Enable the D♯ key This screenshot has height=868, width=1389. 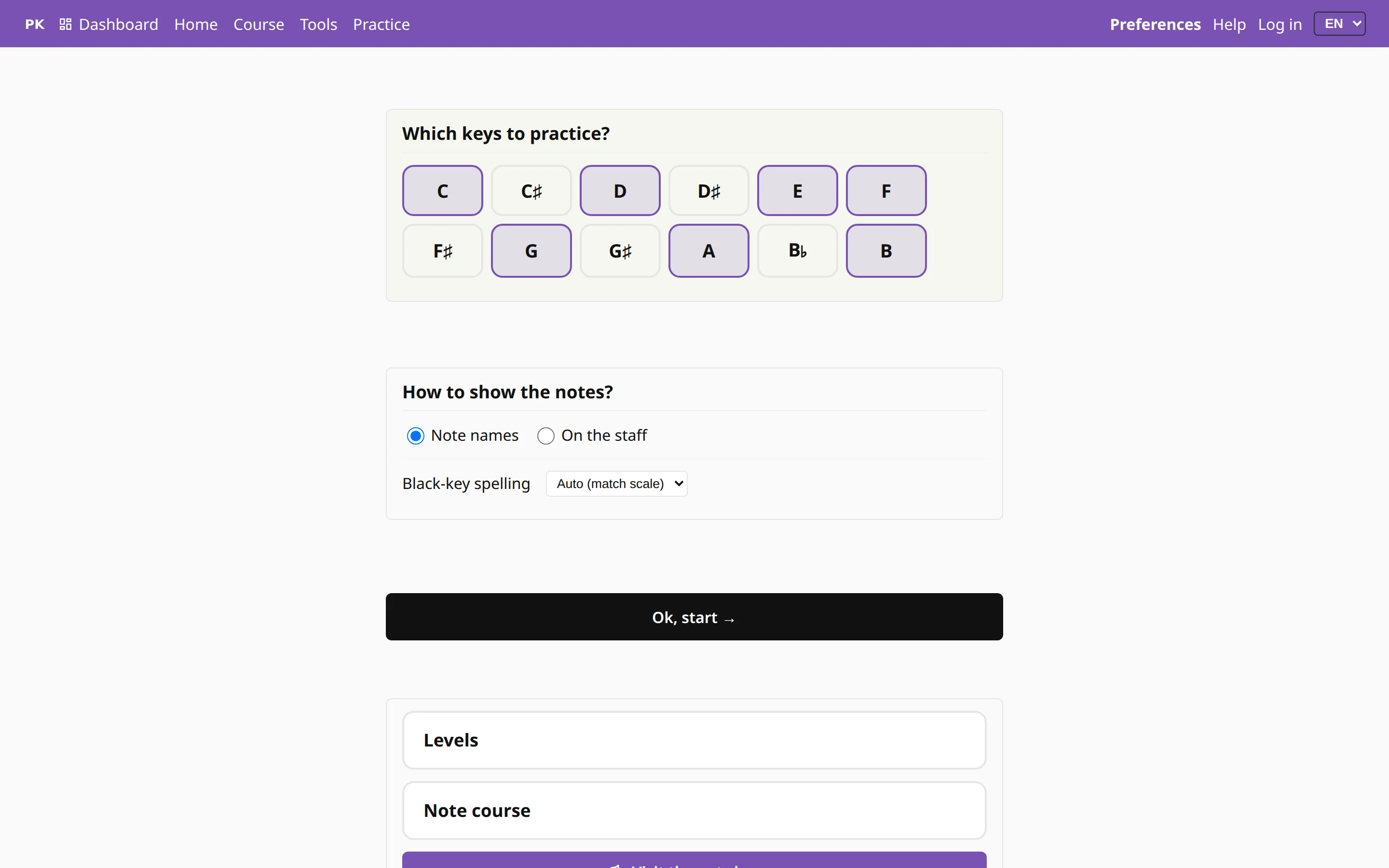pos(709,190)
